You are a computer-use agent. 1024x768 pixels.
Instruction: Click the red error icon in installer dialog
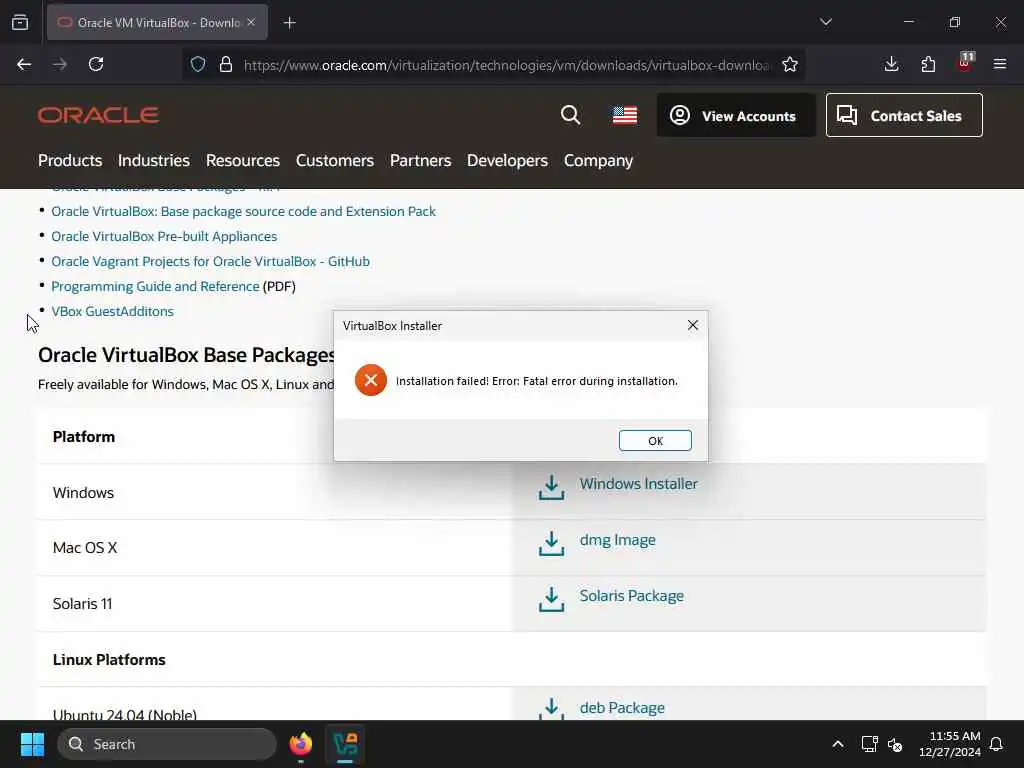tap(371, 380)
